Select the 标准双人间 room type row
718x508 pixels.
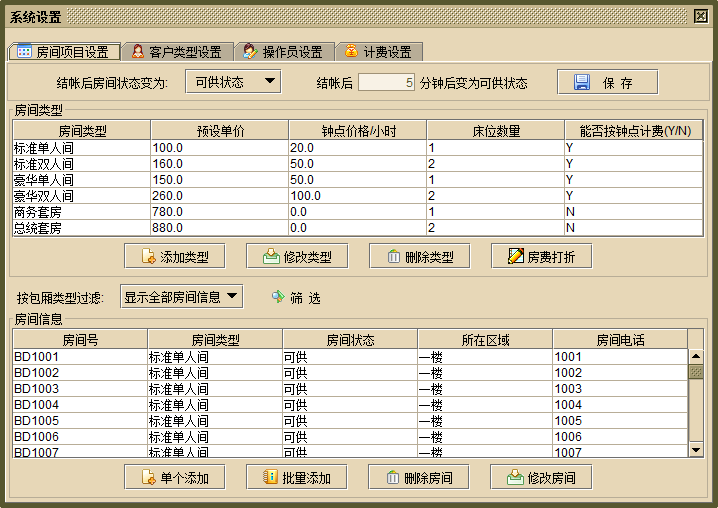click(358, 164)
